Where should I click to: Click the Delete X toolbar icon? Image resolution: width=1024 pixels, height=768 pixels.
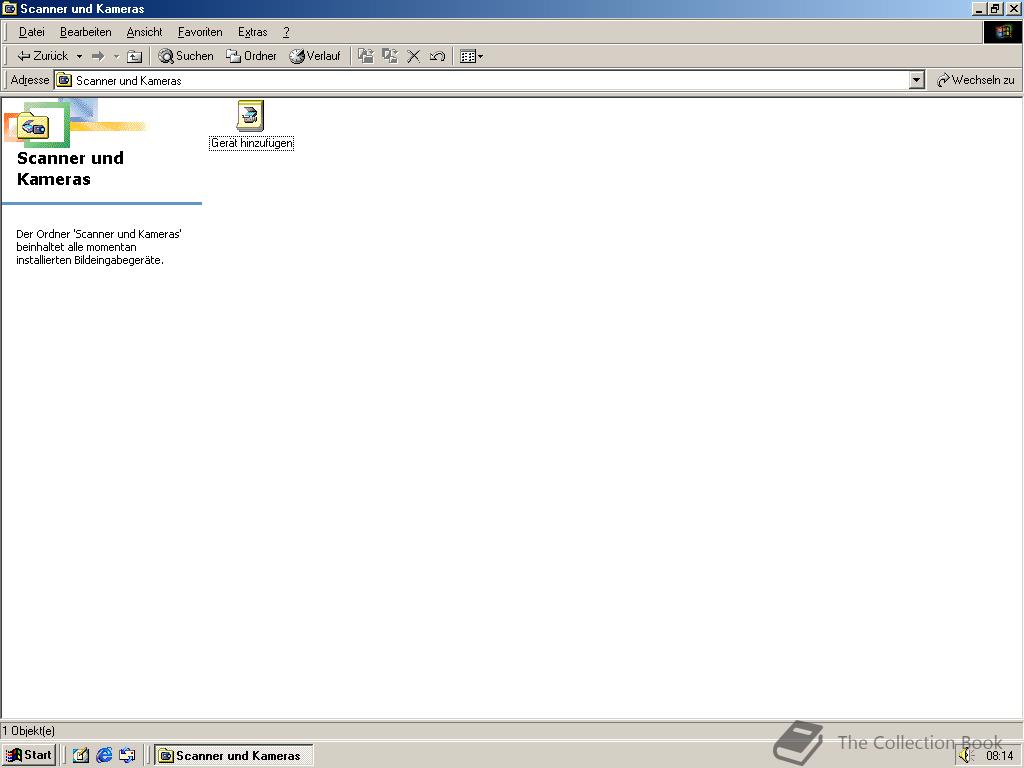pos(413,56)
